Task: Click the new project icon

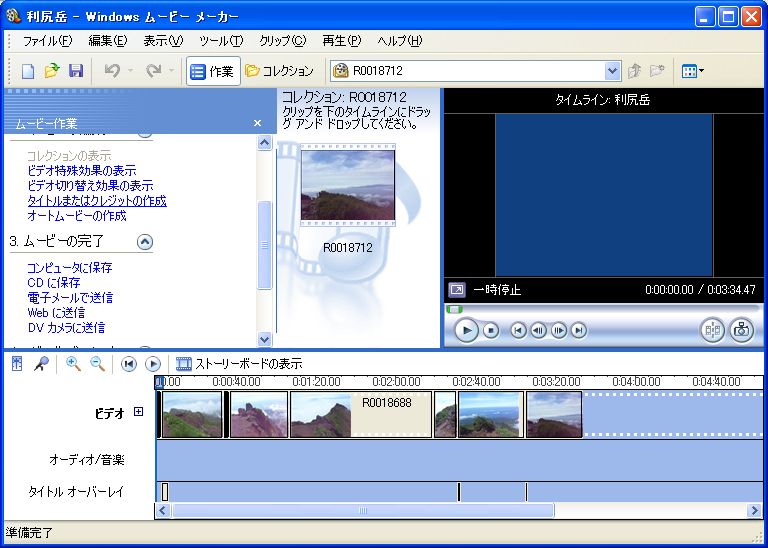Action: pyautogui.click(x=28, y=71)
